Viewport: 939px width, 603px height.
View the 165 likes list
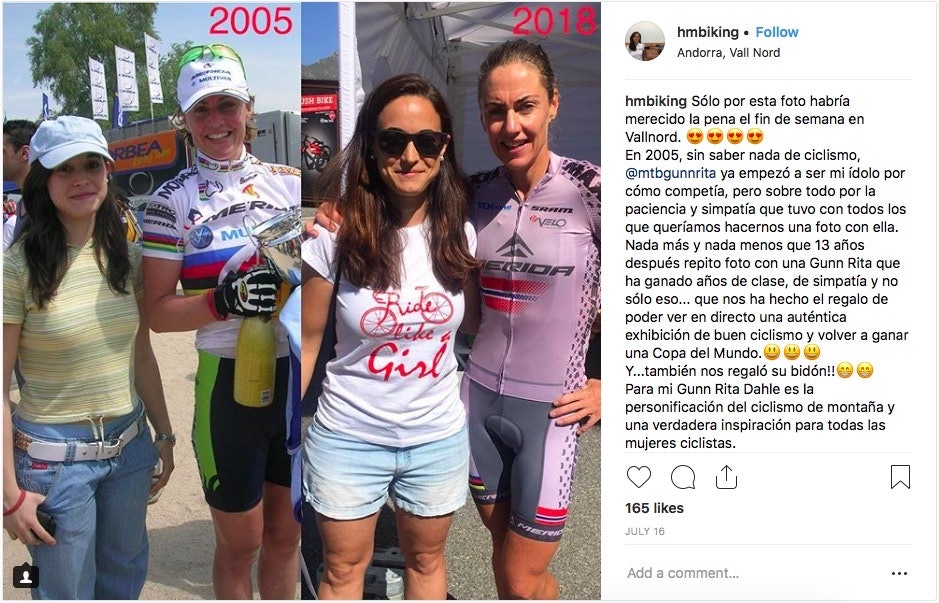coord(654,508)
